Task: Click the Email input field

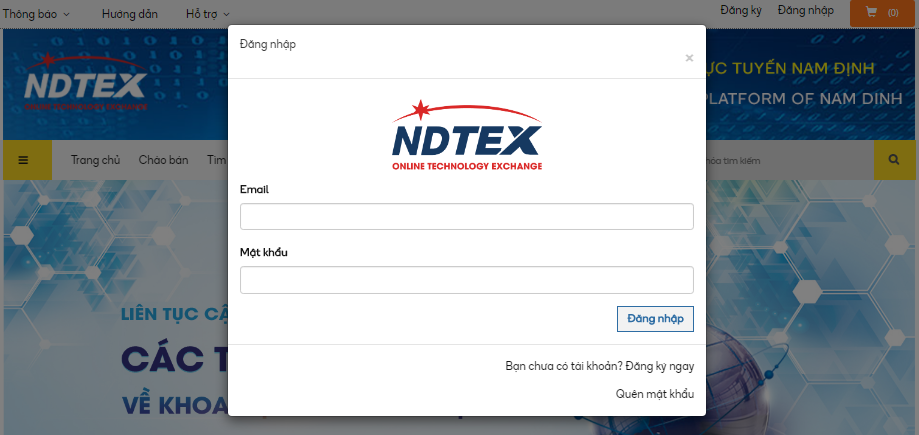Action: click(x=467, y=216)
